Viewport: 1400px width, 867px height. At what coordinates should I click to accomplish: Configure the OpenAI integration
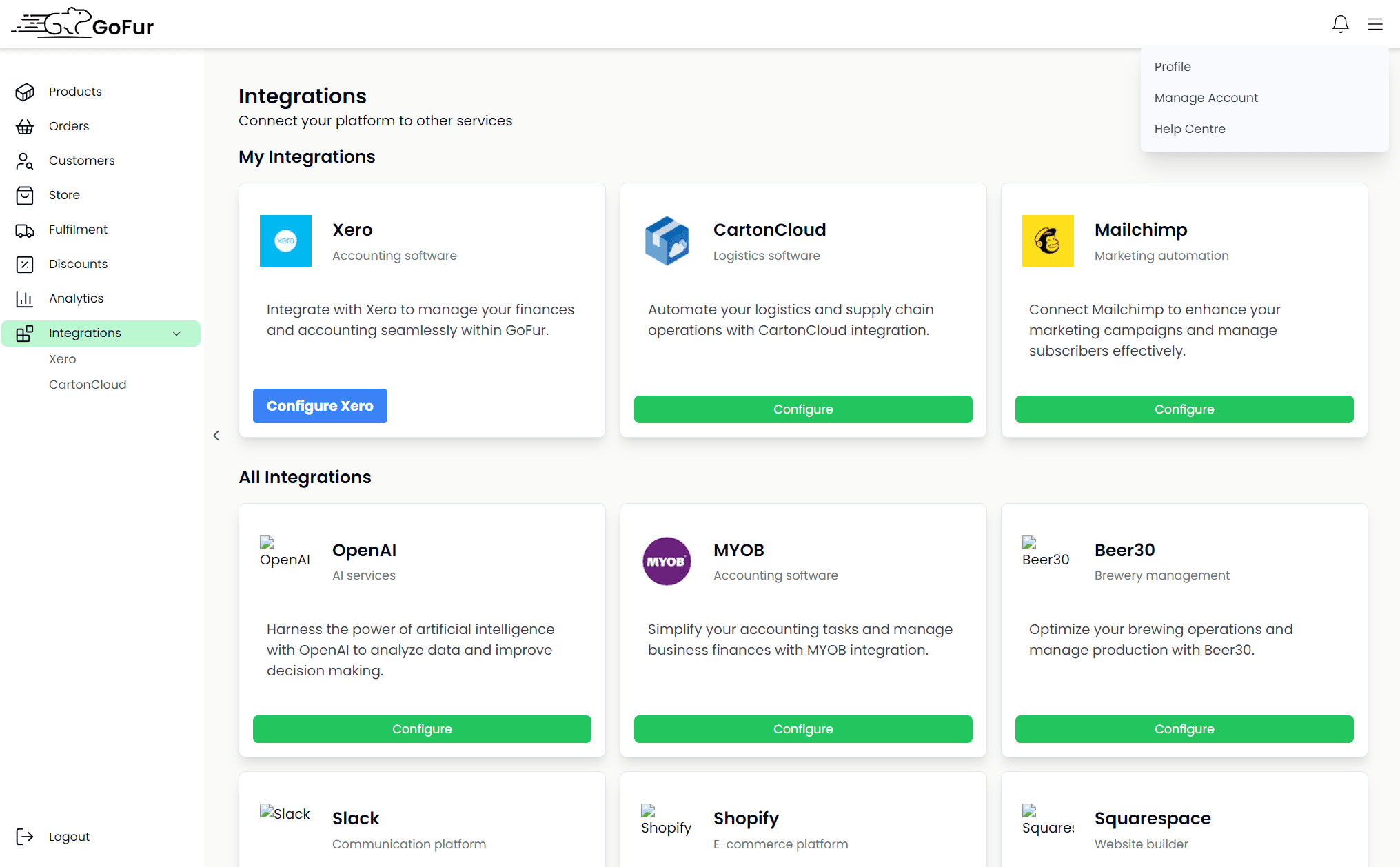click(422, 729)
